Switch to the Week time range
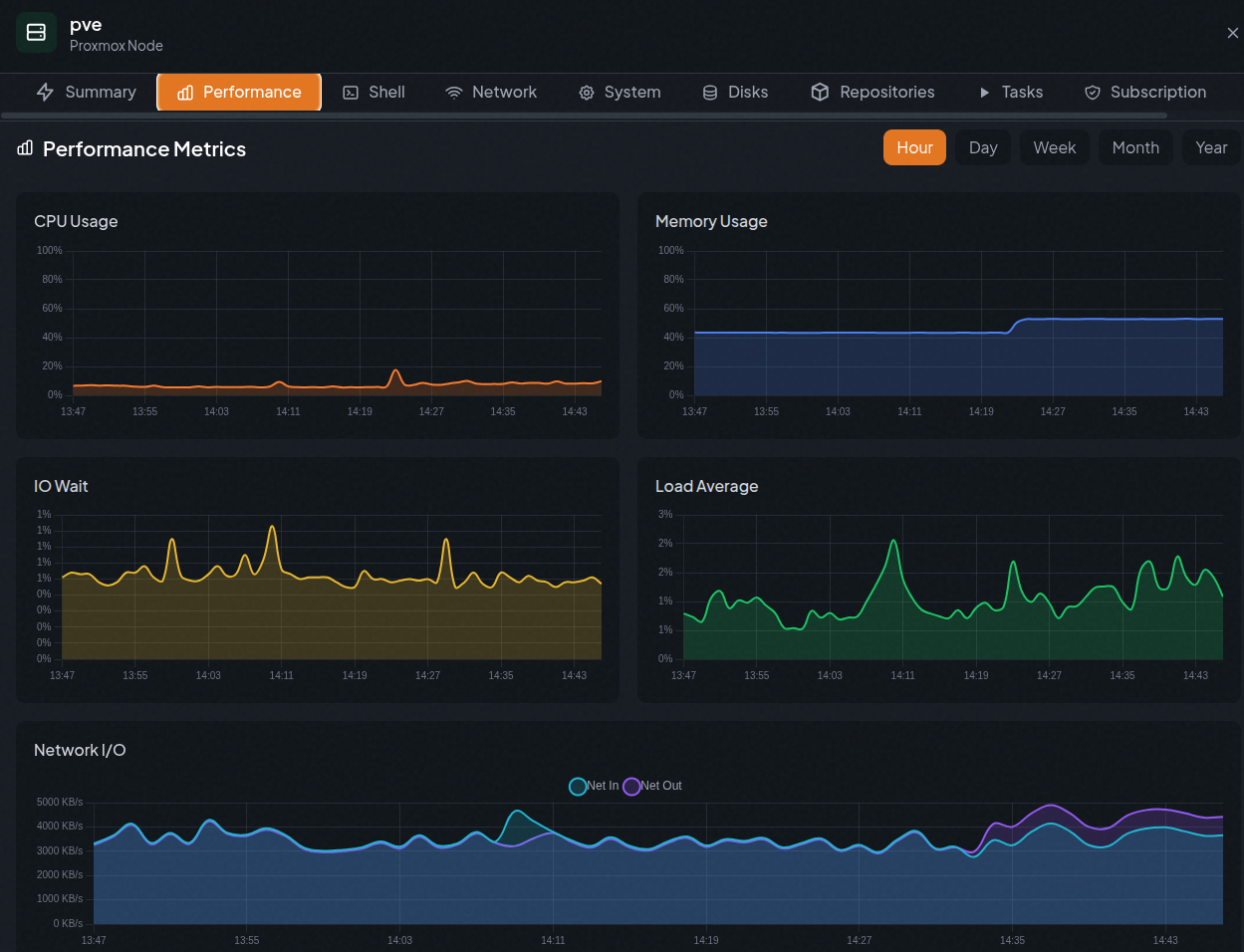The image size is (1244, 952). coord(1054,147)
